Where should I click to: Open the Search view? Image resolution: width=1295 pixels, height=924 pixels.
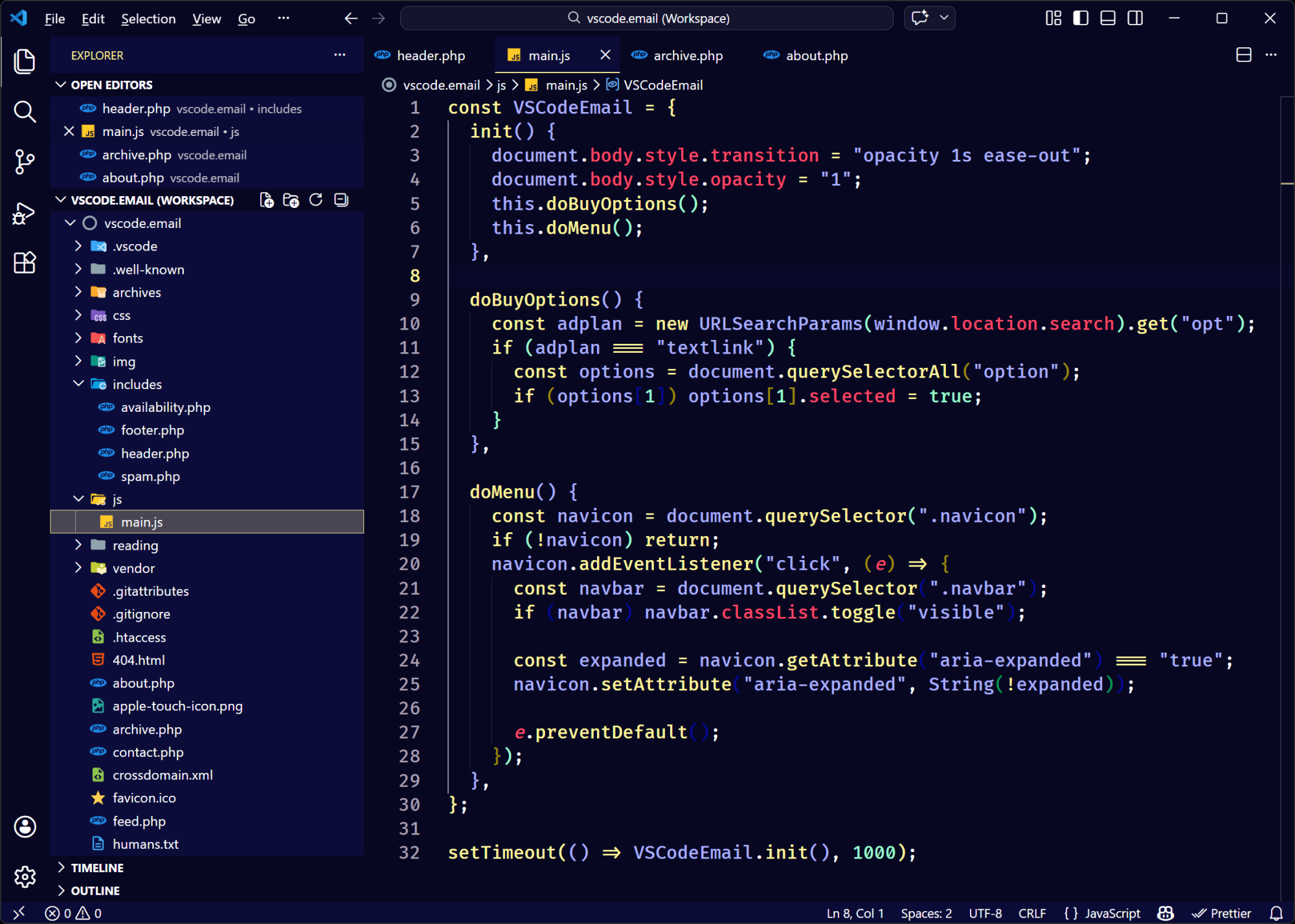tap(25, 111)
